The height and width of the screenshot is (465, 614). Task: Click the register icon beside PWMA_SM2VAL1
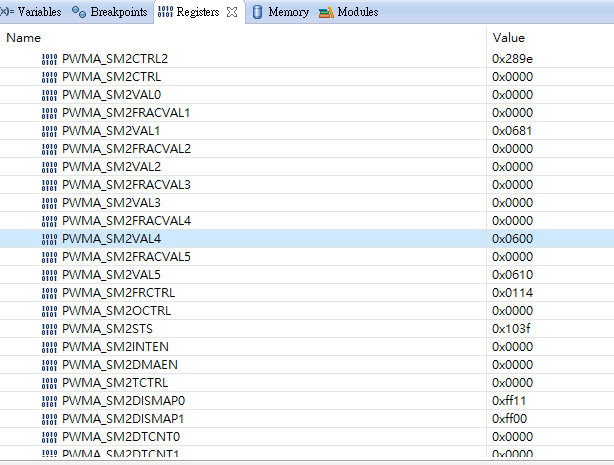click(49, 131)
